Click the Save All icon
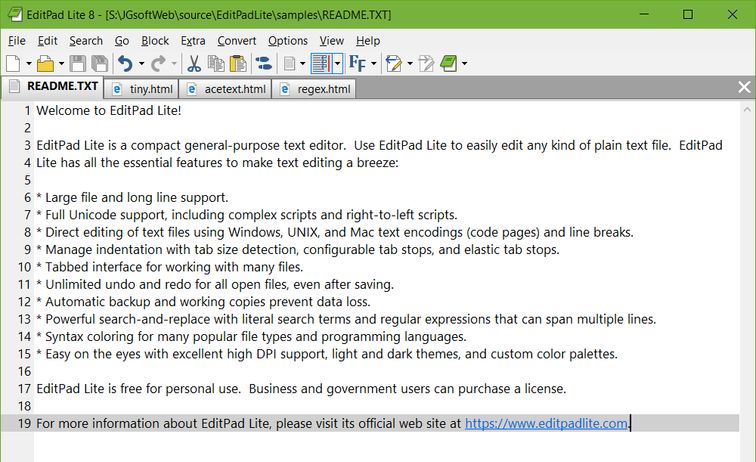This screenshot has height=462, width=756. click(100, 63)
